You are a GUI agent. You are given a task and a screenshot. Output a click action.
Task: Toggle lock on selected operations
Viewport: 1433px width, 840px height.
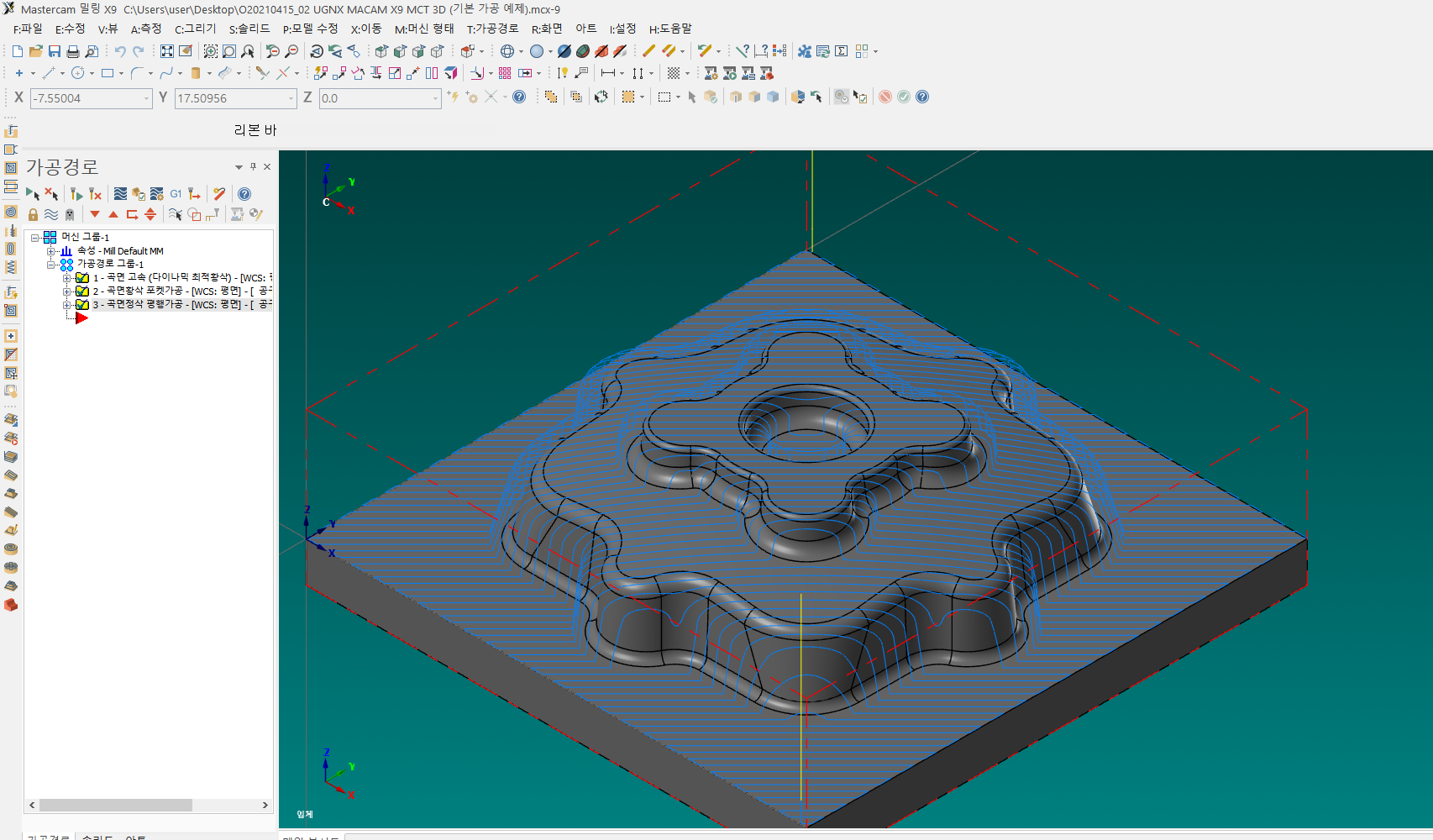33,214
